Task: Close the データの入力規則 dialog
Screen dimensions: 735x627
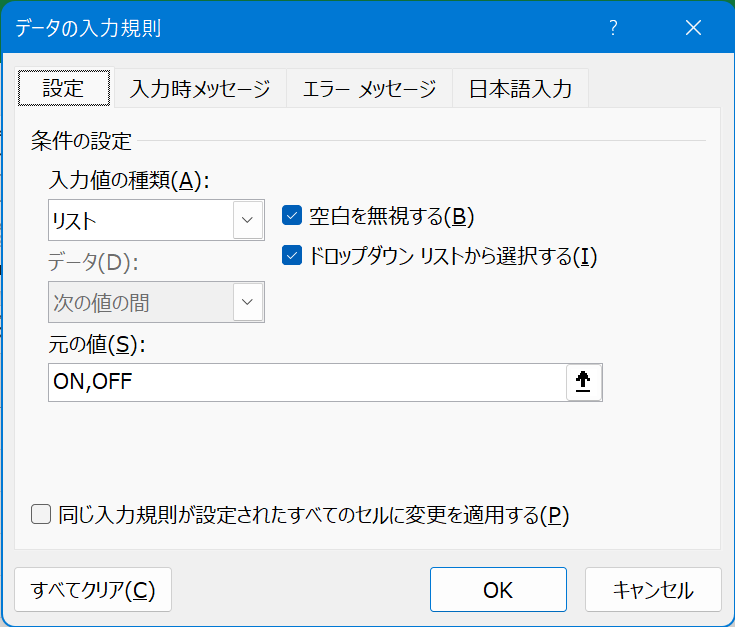Action: 693,28
